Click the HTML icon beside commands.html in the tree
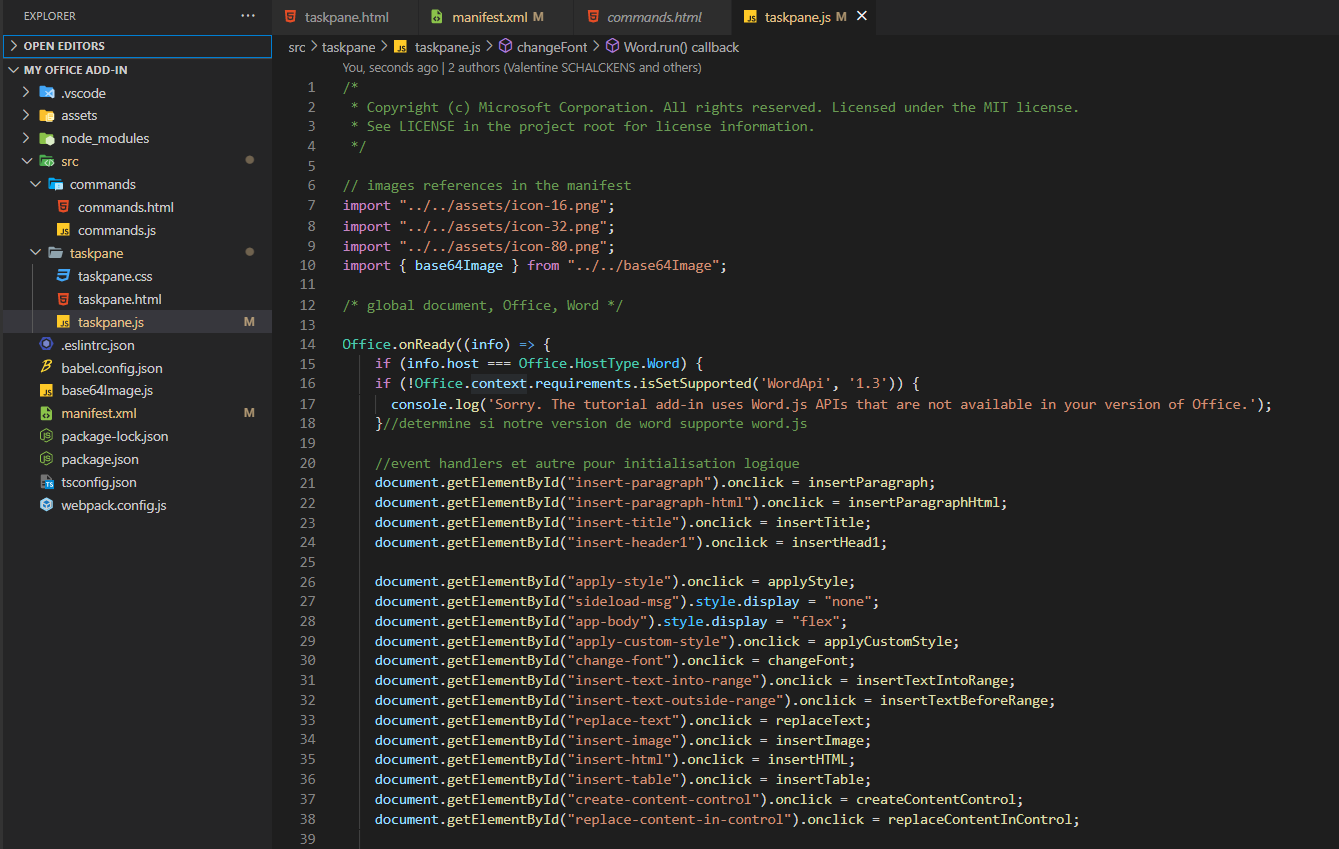The width and height of the screenshot is (1339, 849). pos(63,208)
